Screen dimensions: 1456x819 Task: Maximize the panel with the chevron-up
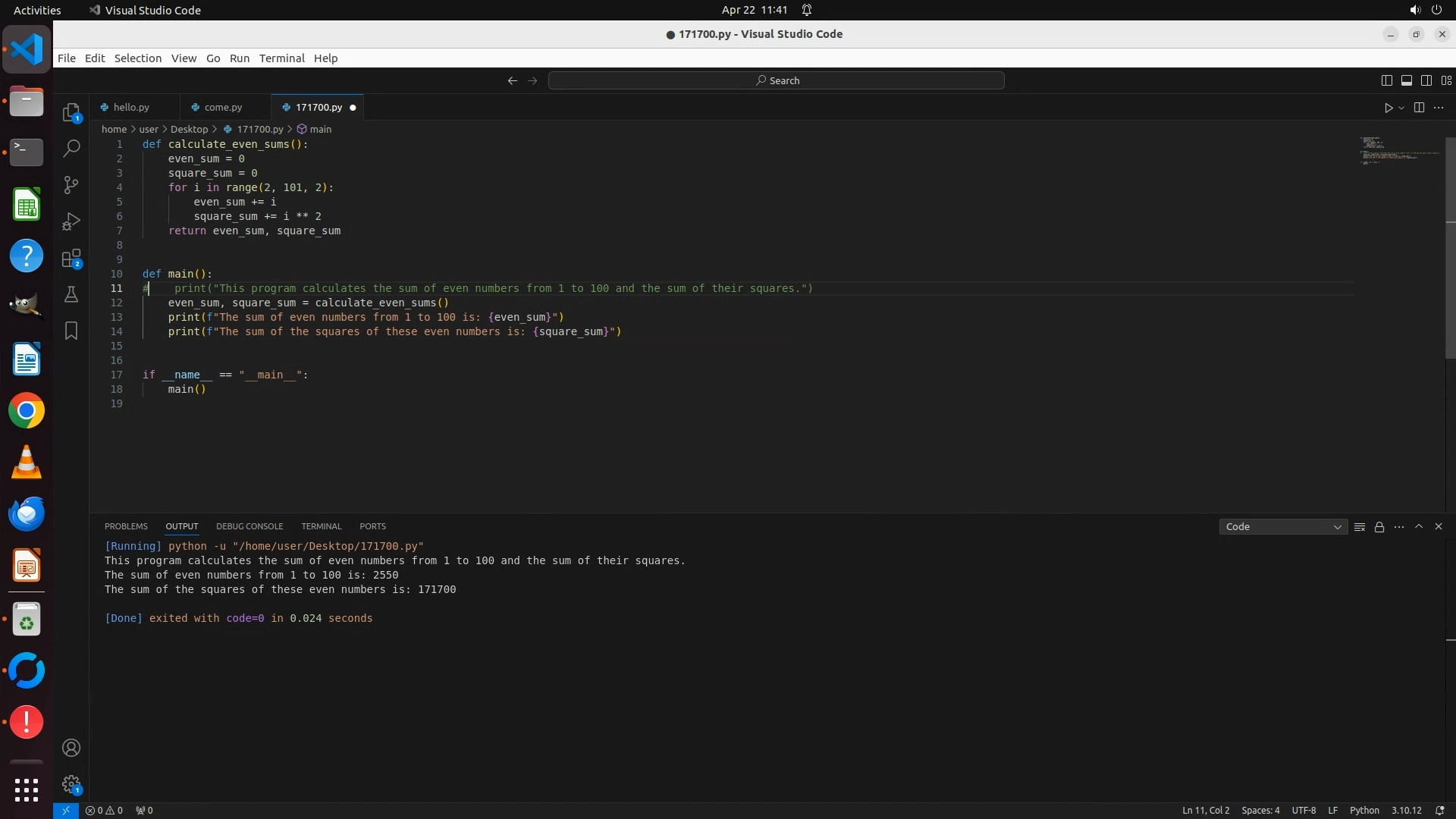point(1419,526)
